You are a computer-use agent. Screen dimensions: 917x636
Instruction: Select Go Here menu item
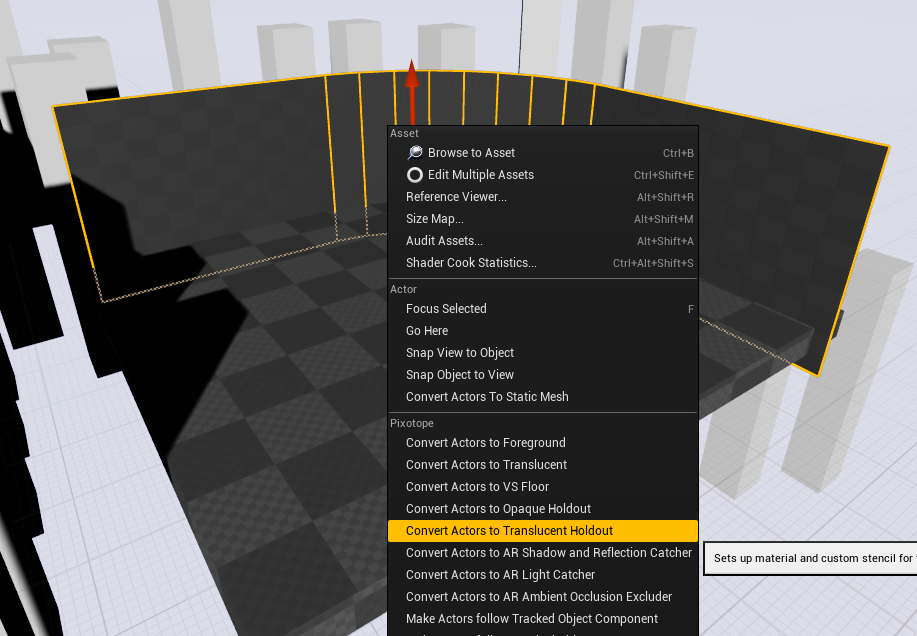coord(427,331)
